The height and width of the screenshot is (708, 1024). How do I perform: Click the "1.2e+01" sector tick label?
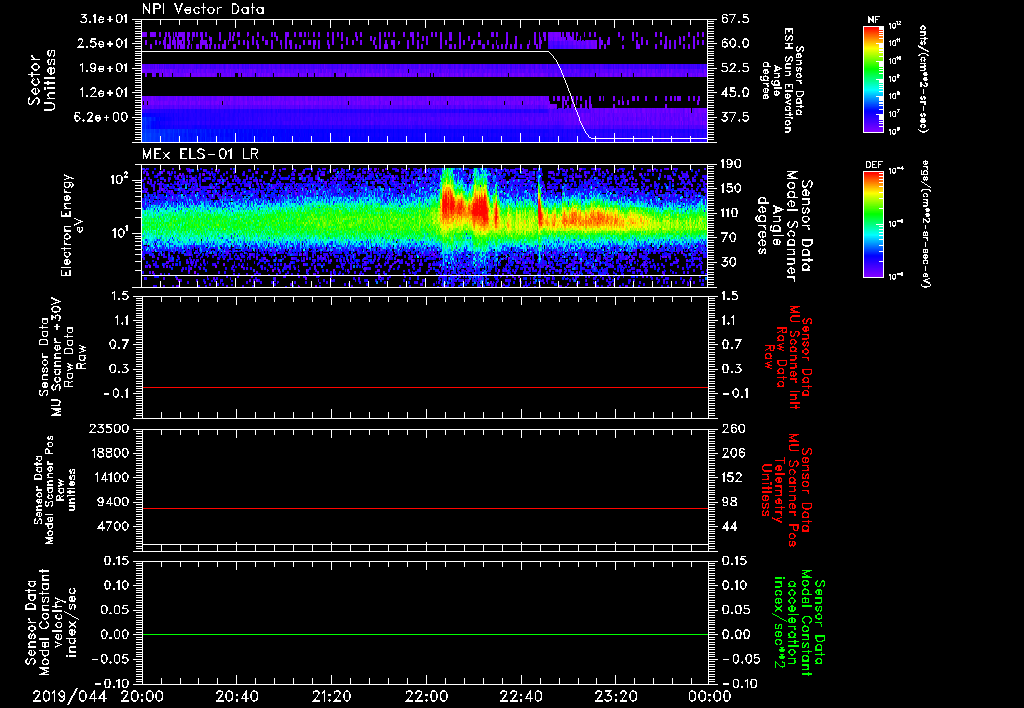103,93
